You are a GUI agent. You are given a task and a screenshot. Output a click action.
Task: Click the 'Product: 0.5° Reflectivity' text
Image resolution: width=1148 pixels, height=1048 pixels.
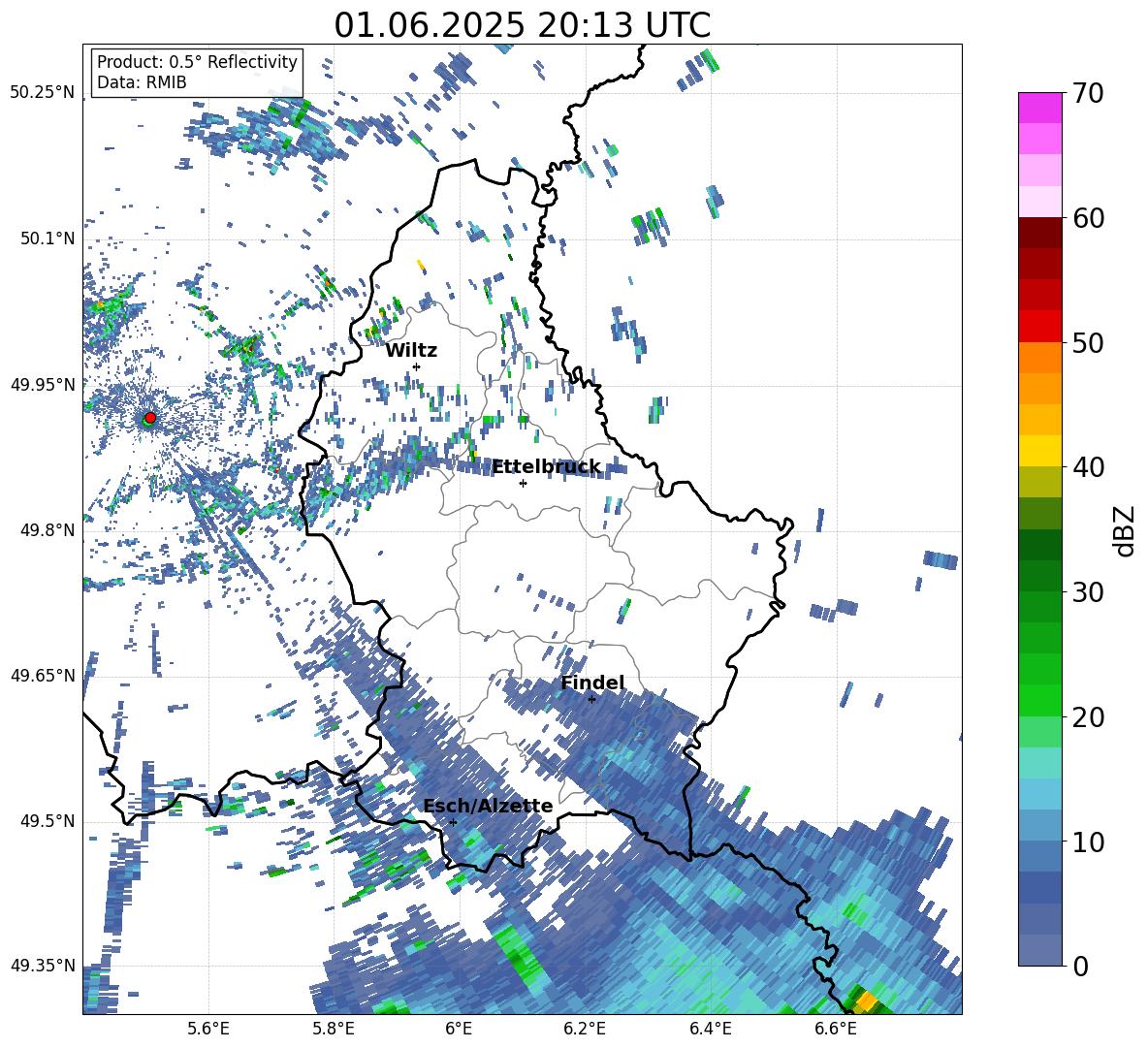point(197,62)
